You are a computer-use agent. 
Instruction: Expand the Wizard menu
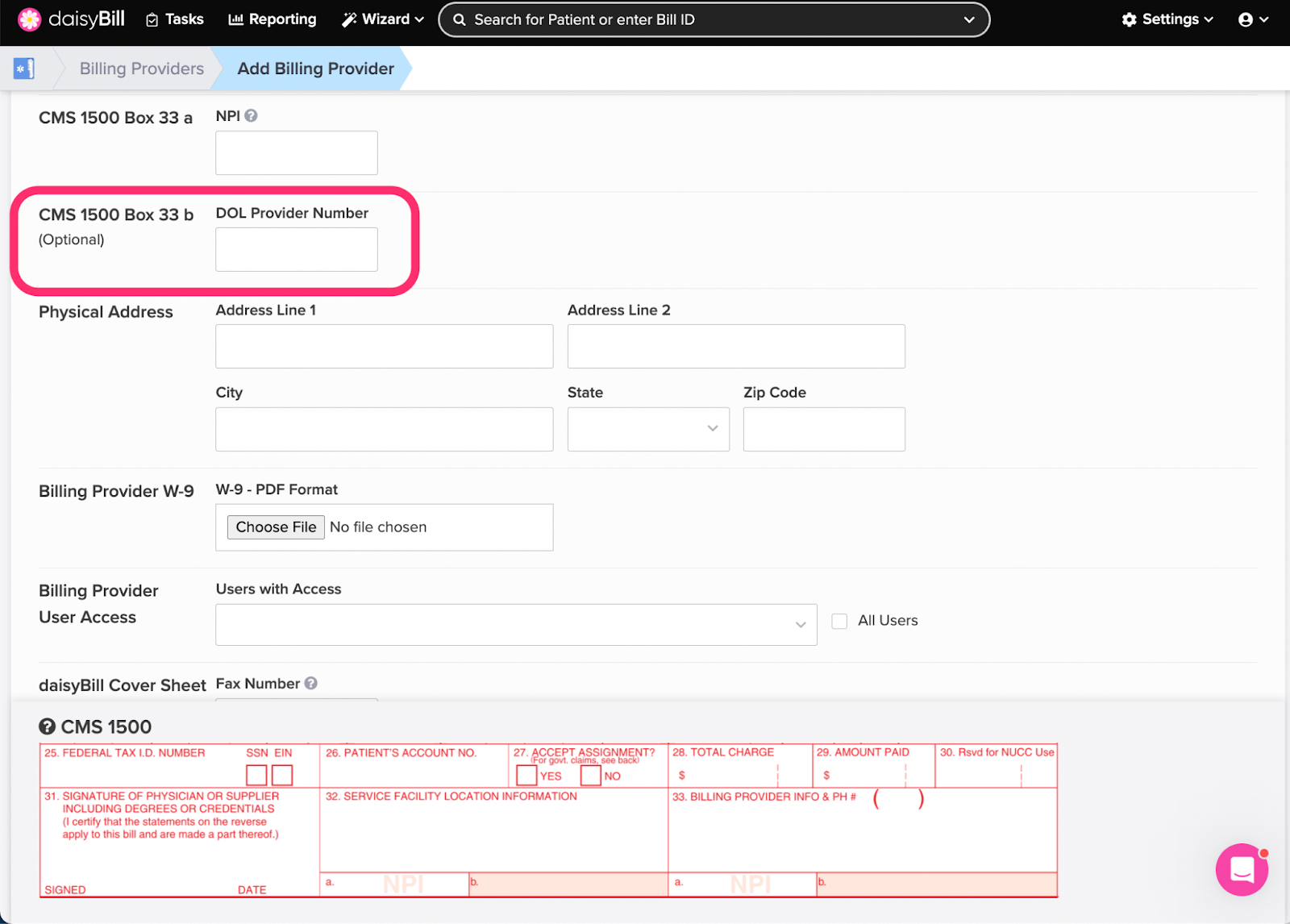coord(383,19)
